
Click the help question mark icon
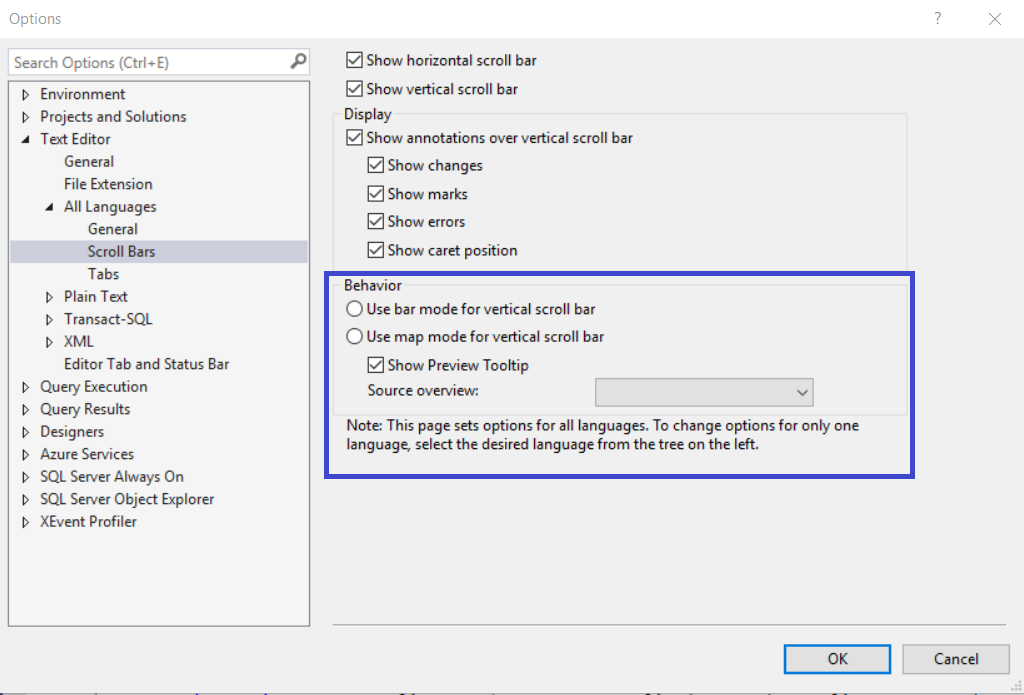(x=938, y=18)
